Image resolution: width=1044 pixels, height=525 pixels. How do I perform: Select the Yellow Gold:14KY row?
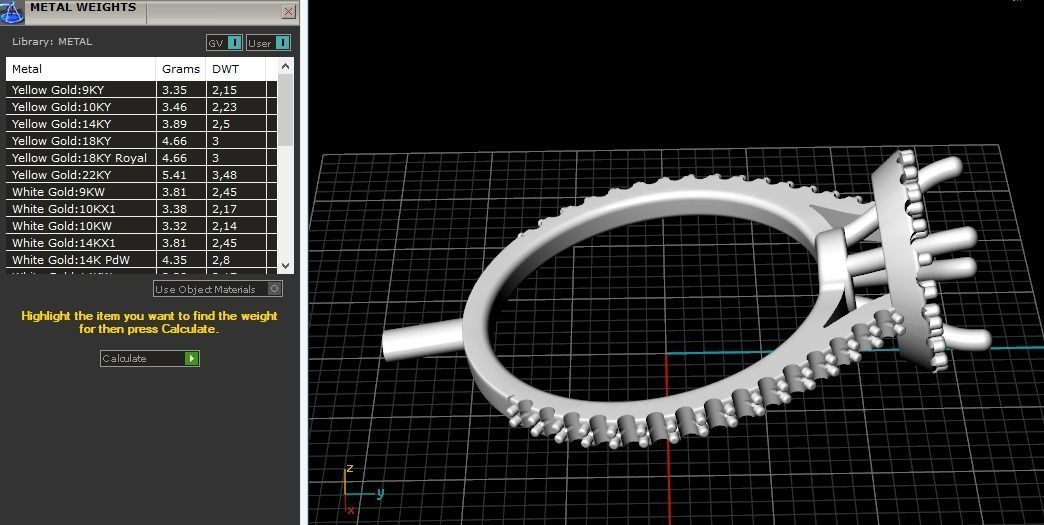[x=142, y=124]
